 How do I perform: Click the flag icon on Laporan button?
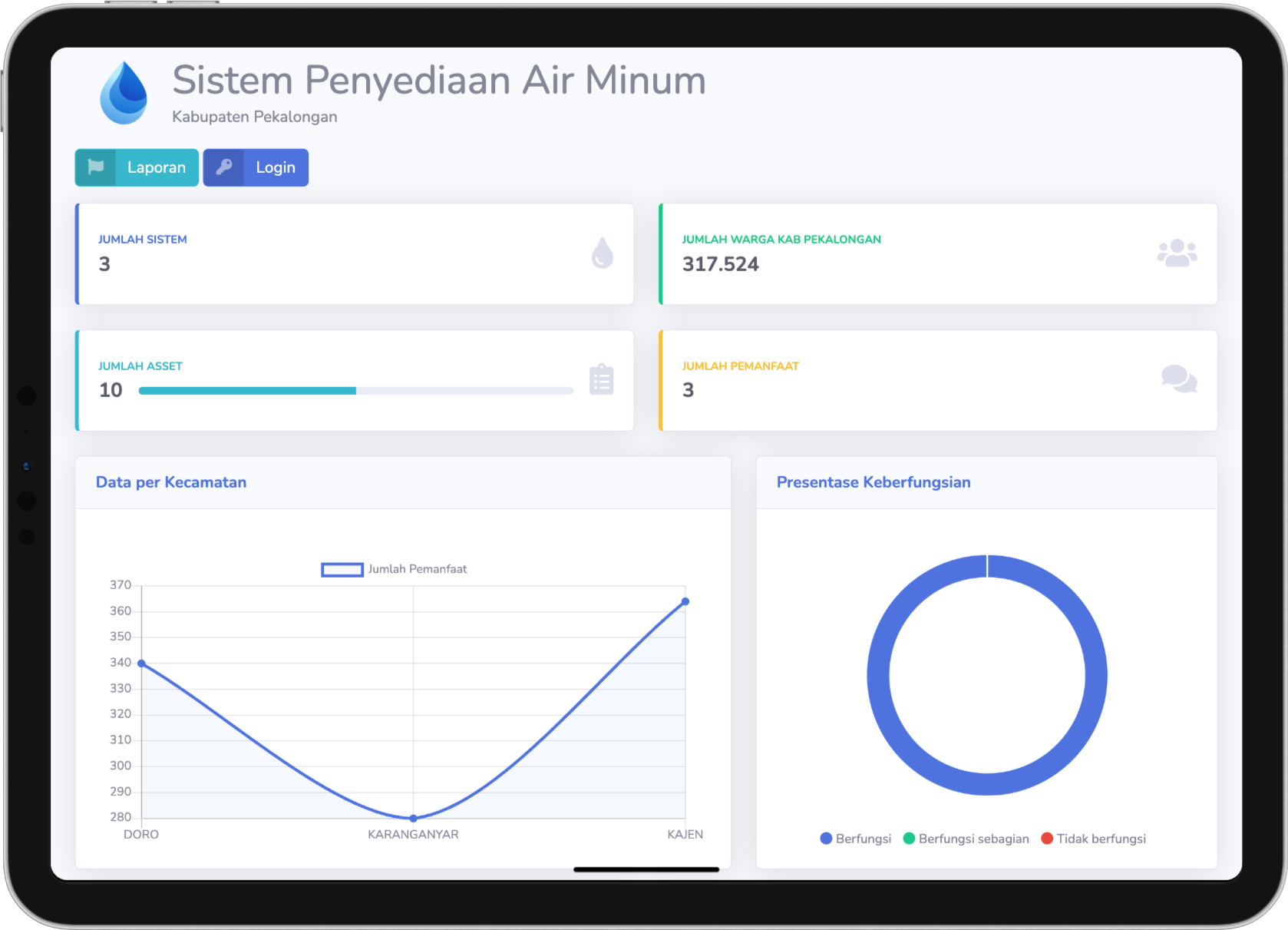tap(96, 167)
